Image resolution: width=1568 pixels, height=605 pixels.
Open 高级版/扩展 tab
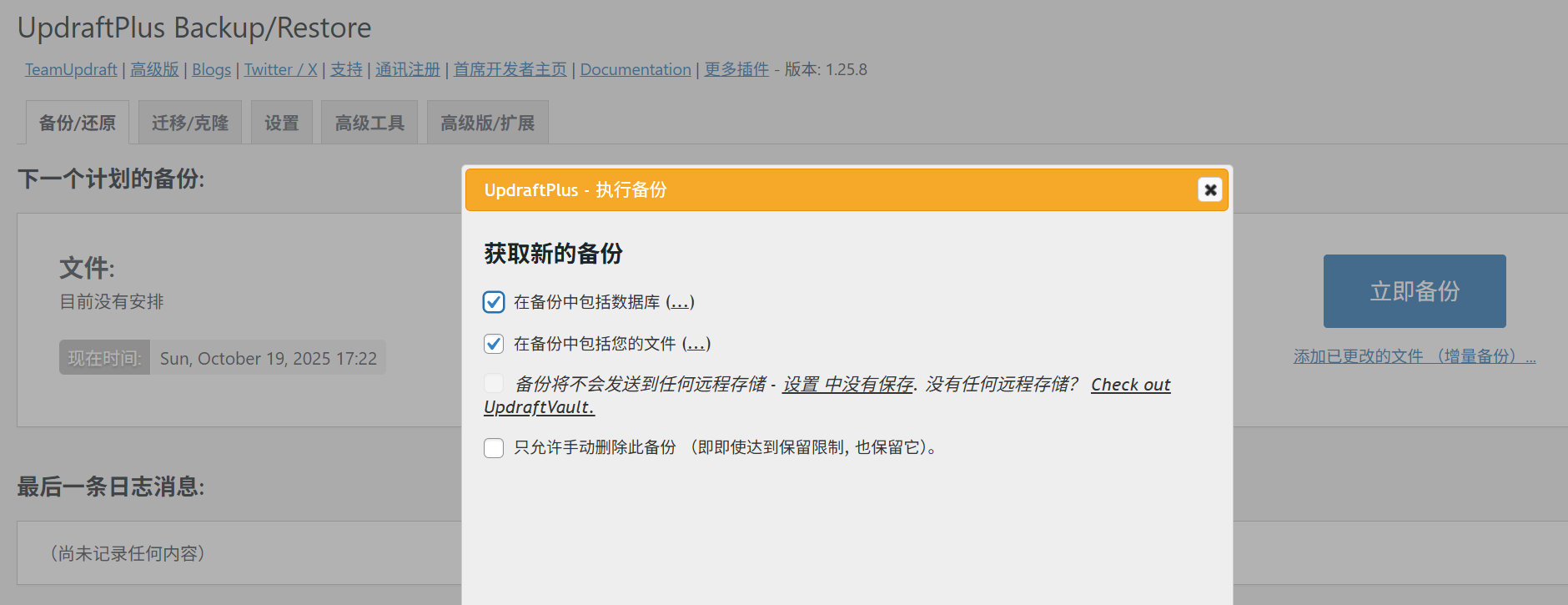click(x=488, y=123)
